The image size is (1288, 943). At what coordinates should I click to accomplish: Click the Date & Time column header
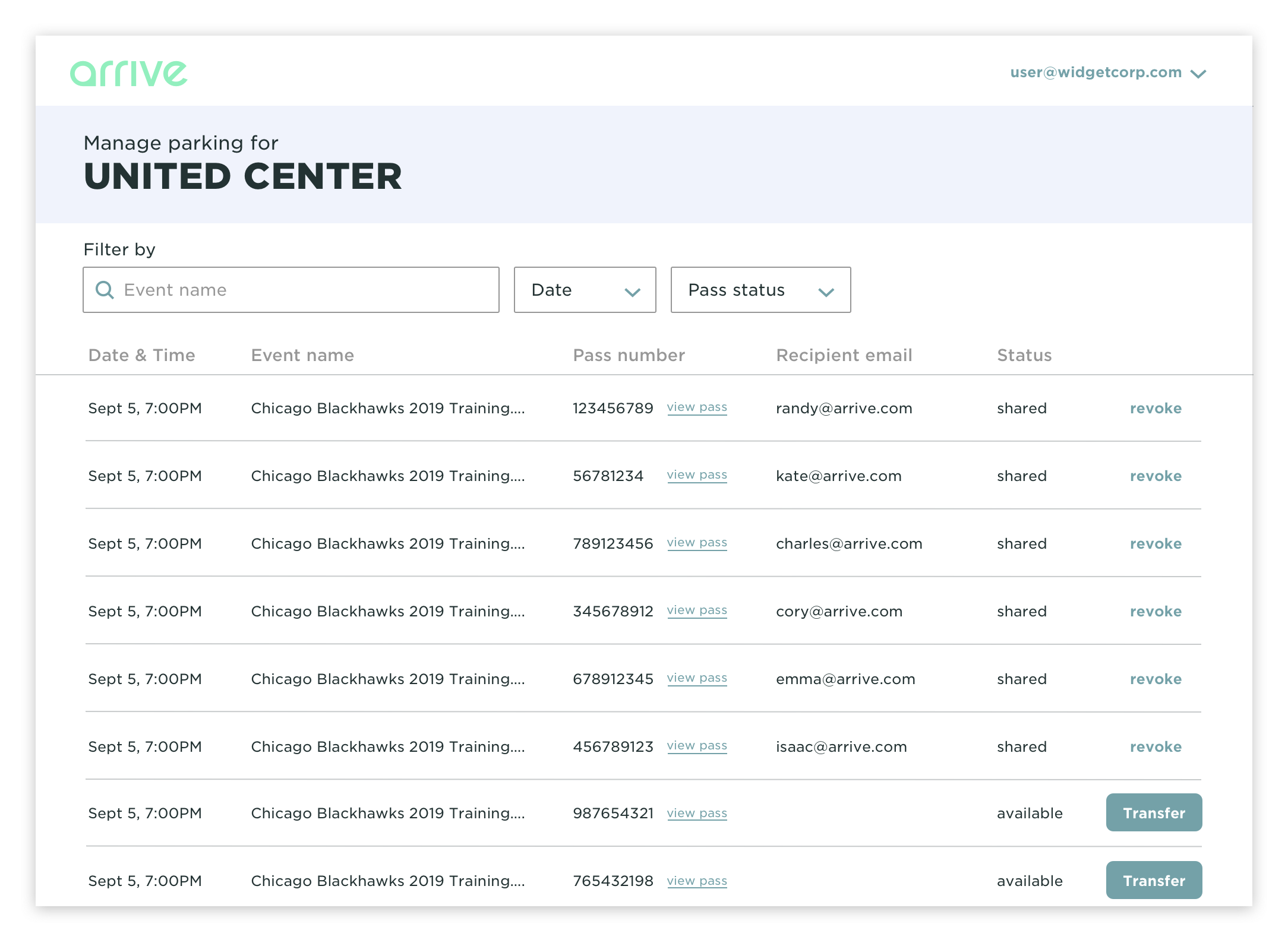(x=141, y=355)
